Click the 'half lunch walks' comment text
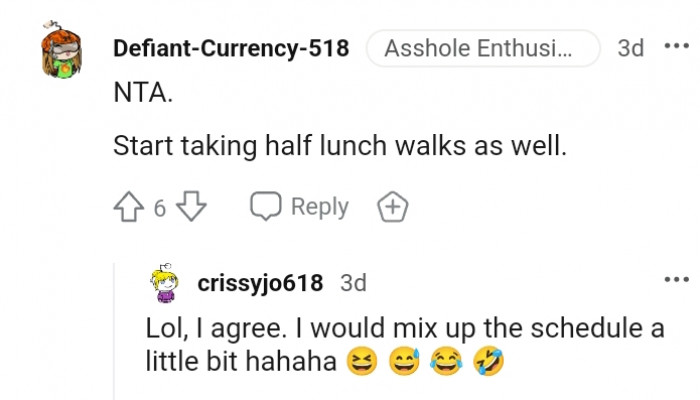This screenshot has width=700, height=400. (340, 146)
